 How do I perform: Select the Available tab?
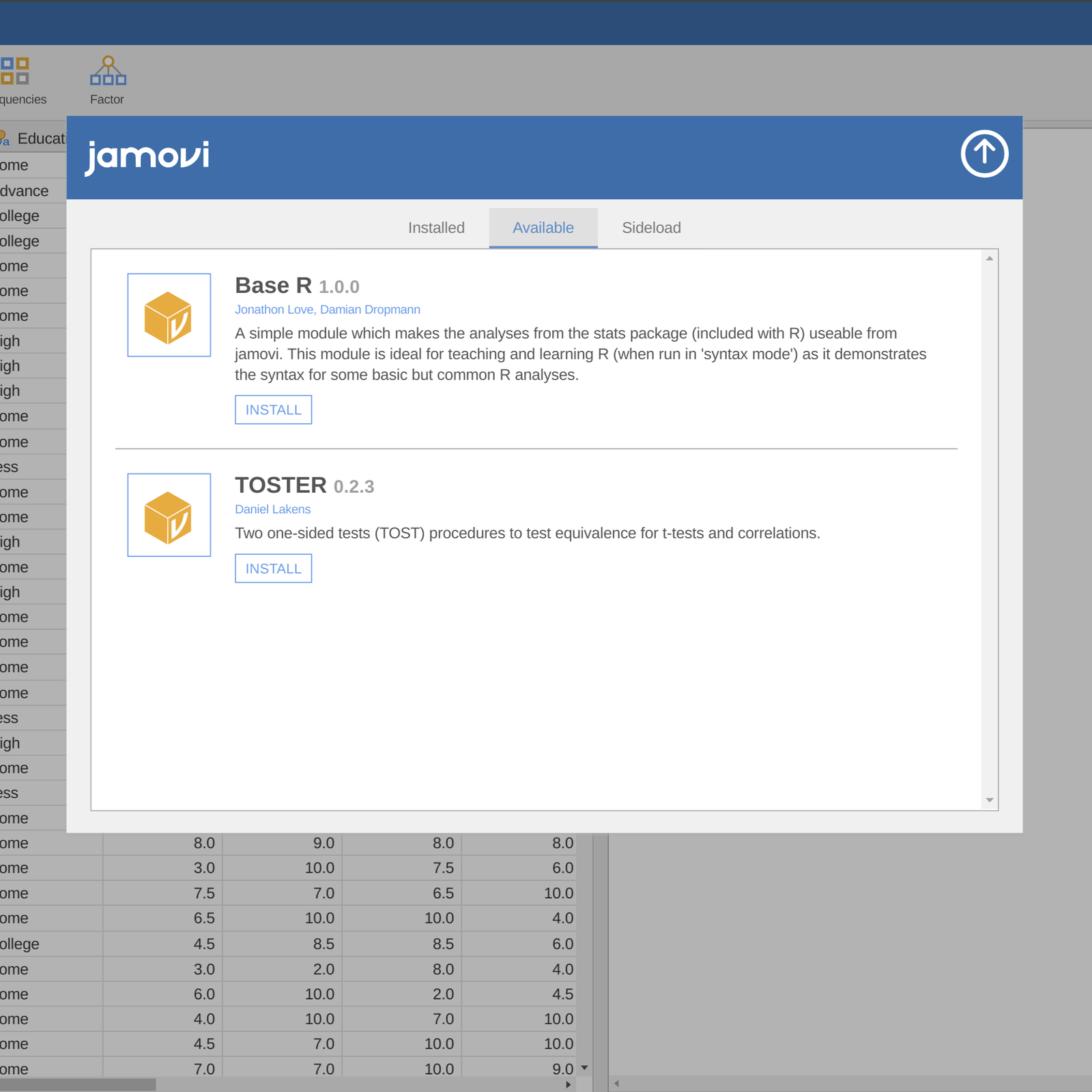[x=543, y=228]
